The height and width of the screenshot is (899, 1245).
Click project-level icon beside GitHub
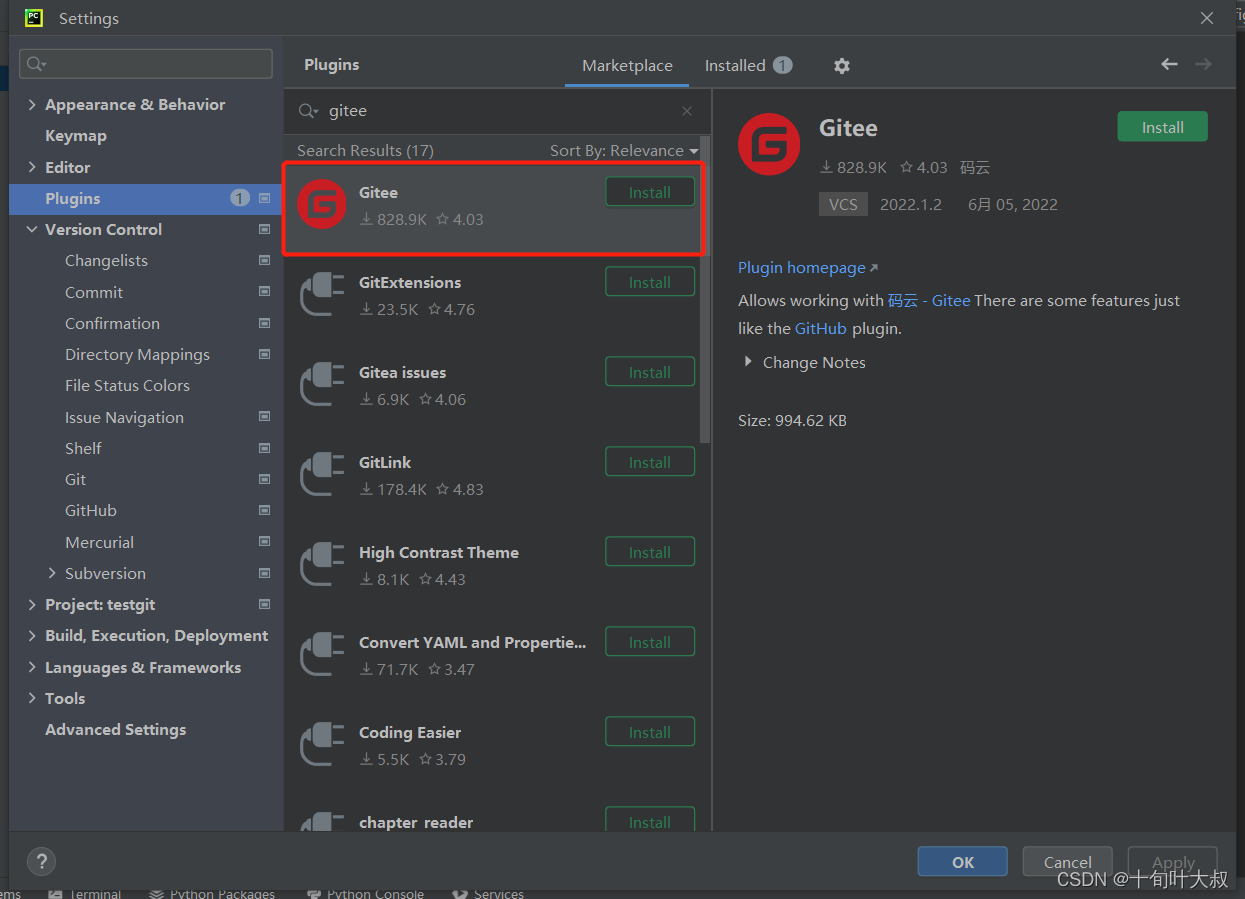point(264,510)
